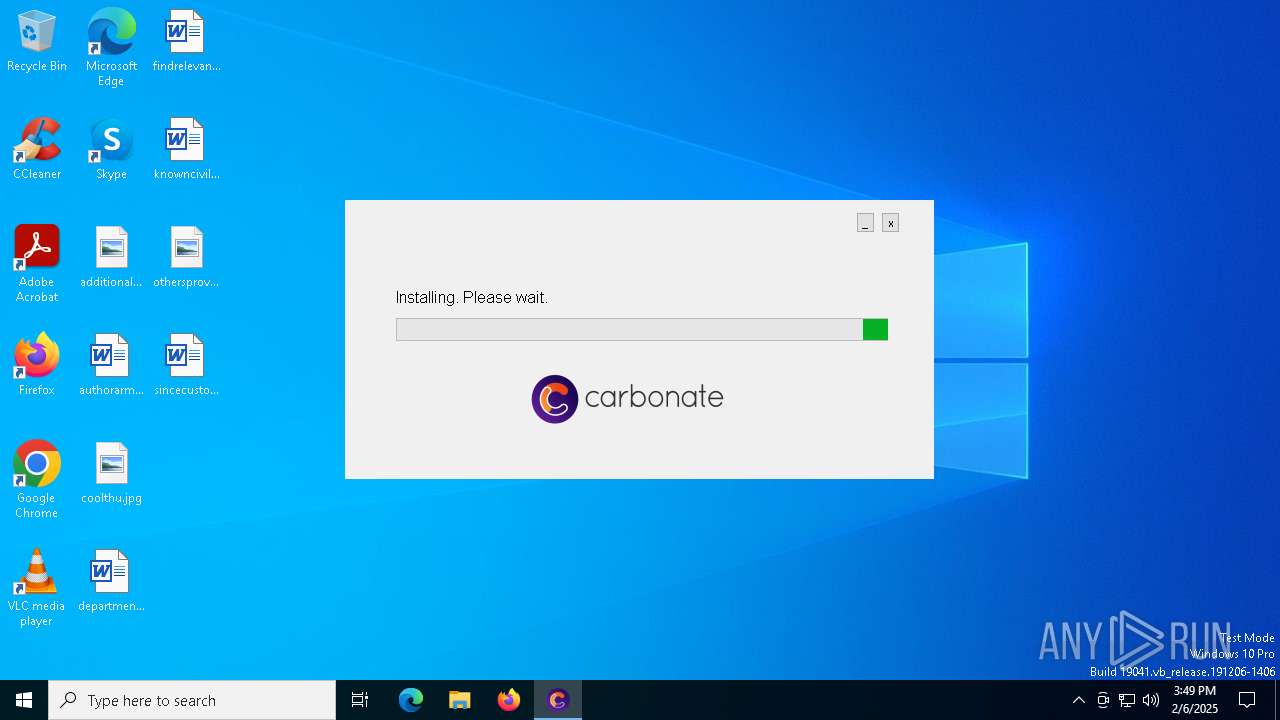
Task: Select the findrelevan... Word document
Action: tap(186, 42)
